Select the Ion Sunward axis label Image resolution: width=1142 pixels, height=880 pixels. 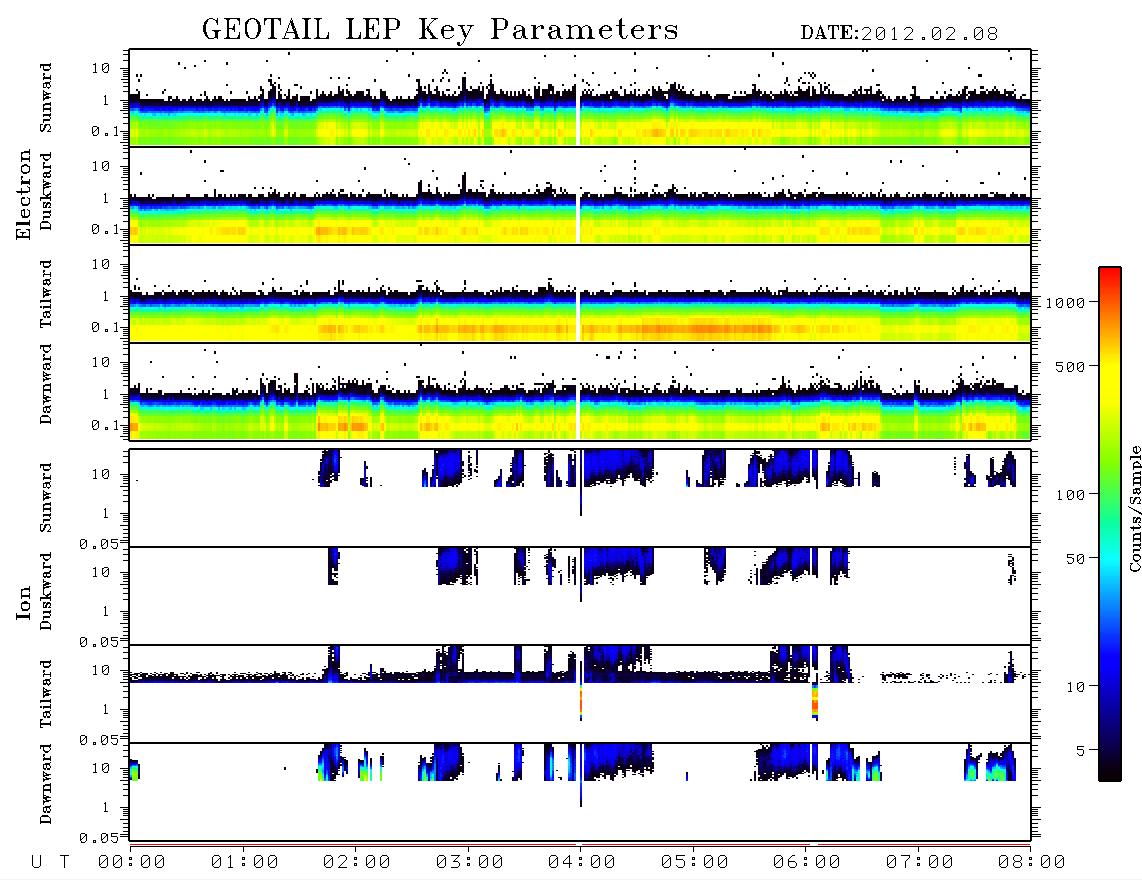pos(46,498)
